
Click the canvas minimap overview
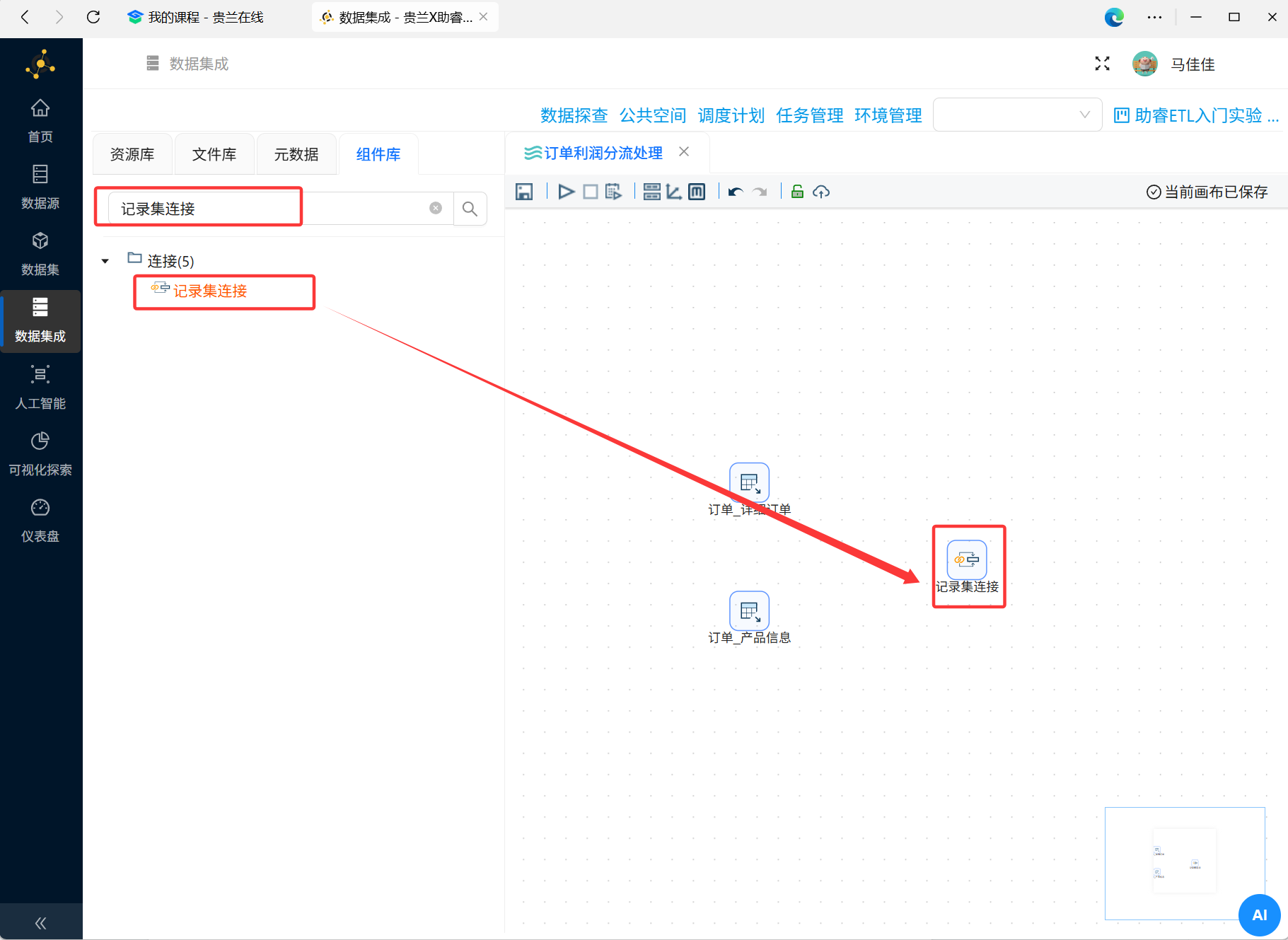[1185, 863]
